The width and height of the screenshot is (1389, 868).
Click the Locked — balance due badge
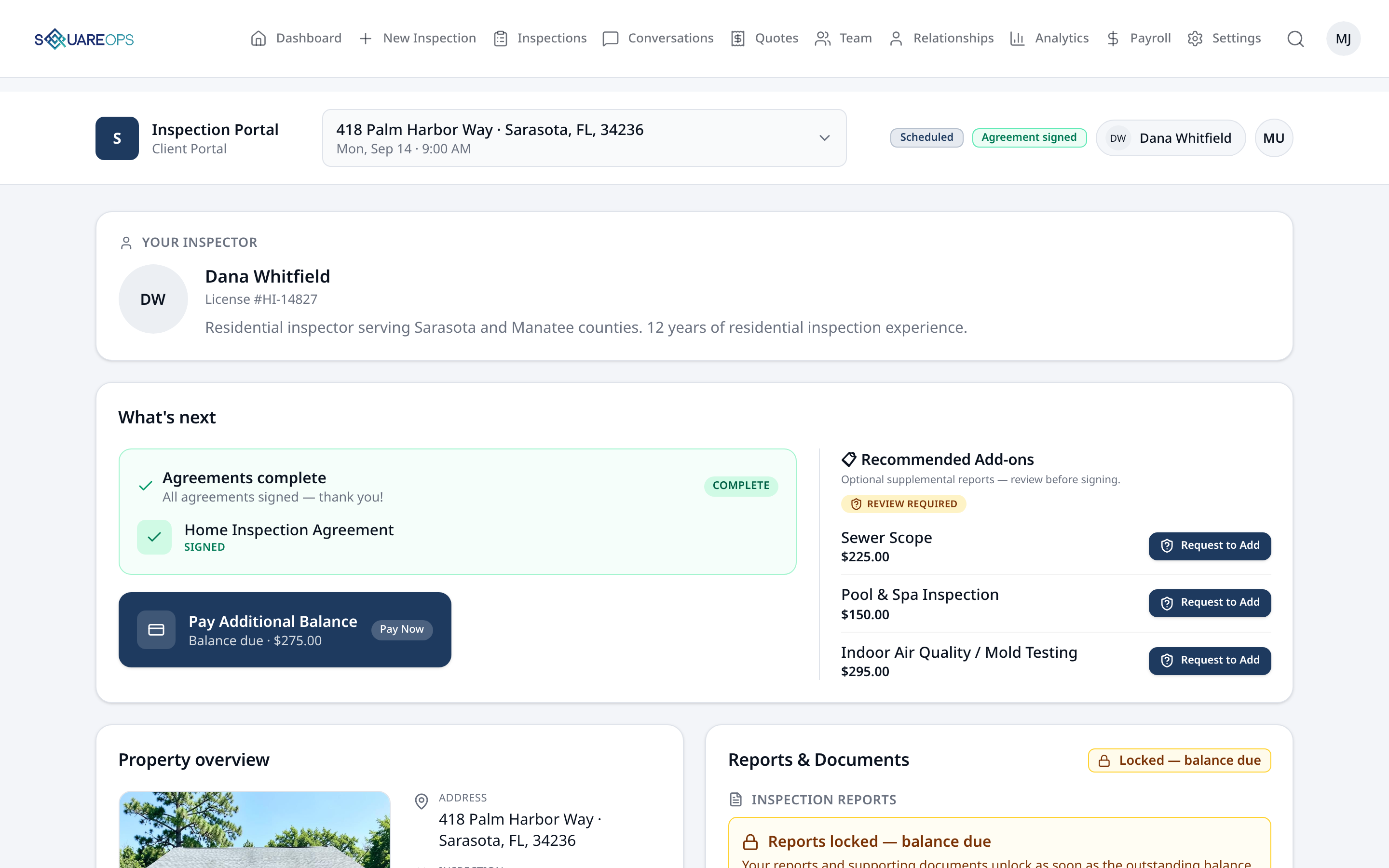(1179, 760)
